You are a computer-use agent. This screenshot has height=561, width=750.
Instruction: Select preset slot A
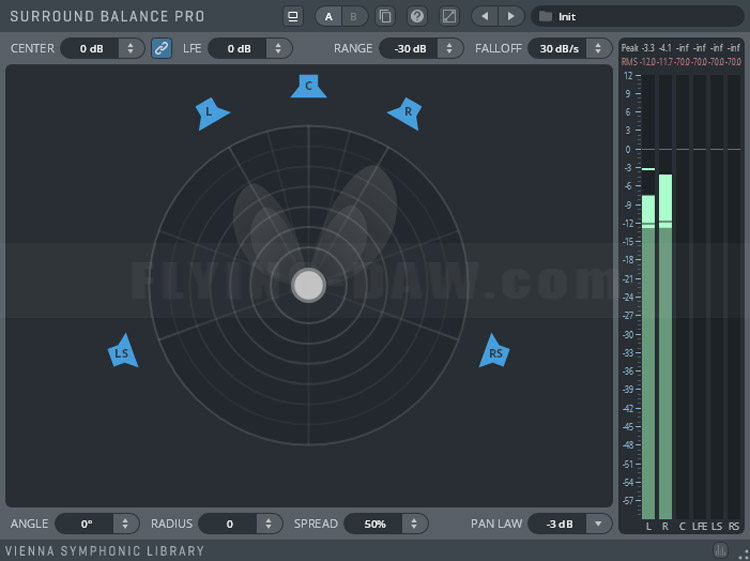(329, 17)
